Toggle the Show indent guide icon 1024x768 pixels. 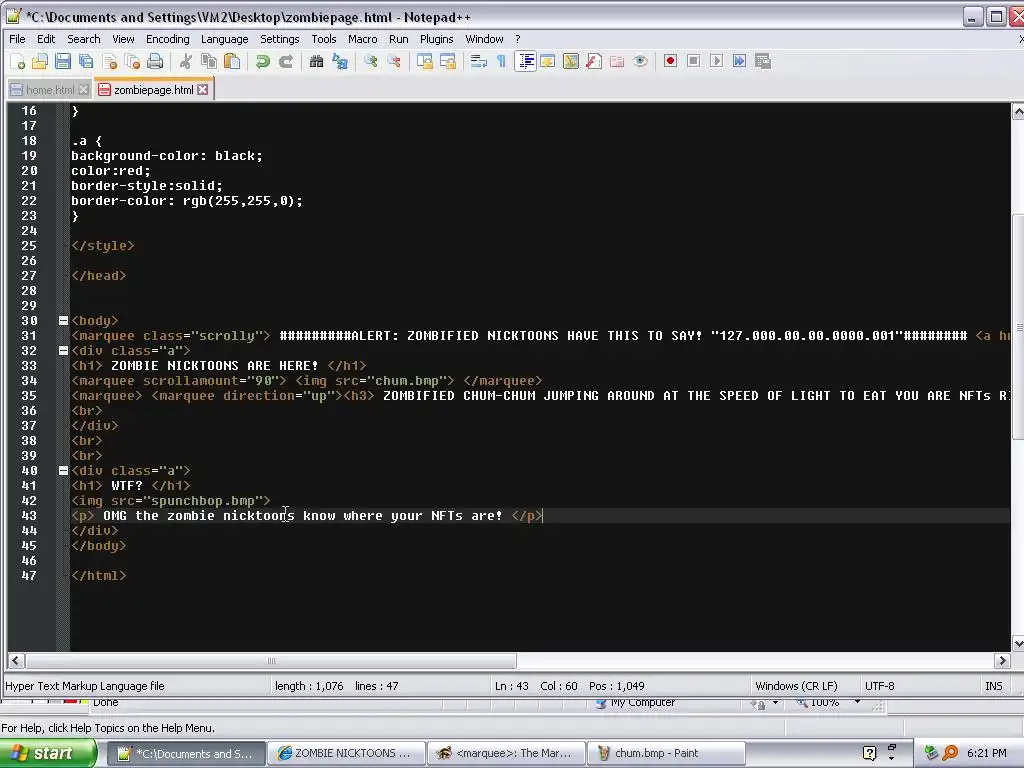pyautogui.click(x=525, y=61)
